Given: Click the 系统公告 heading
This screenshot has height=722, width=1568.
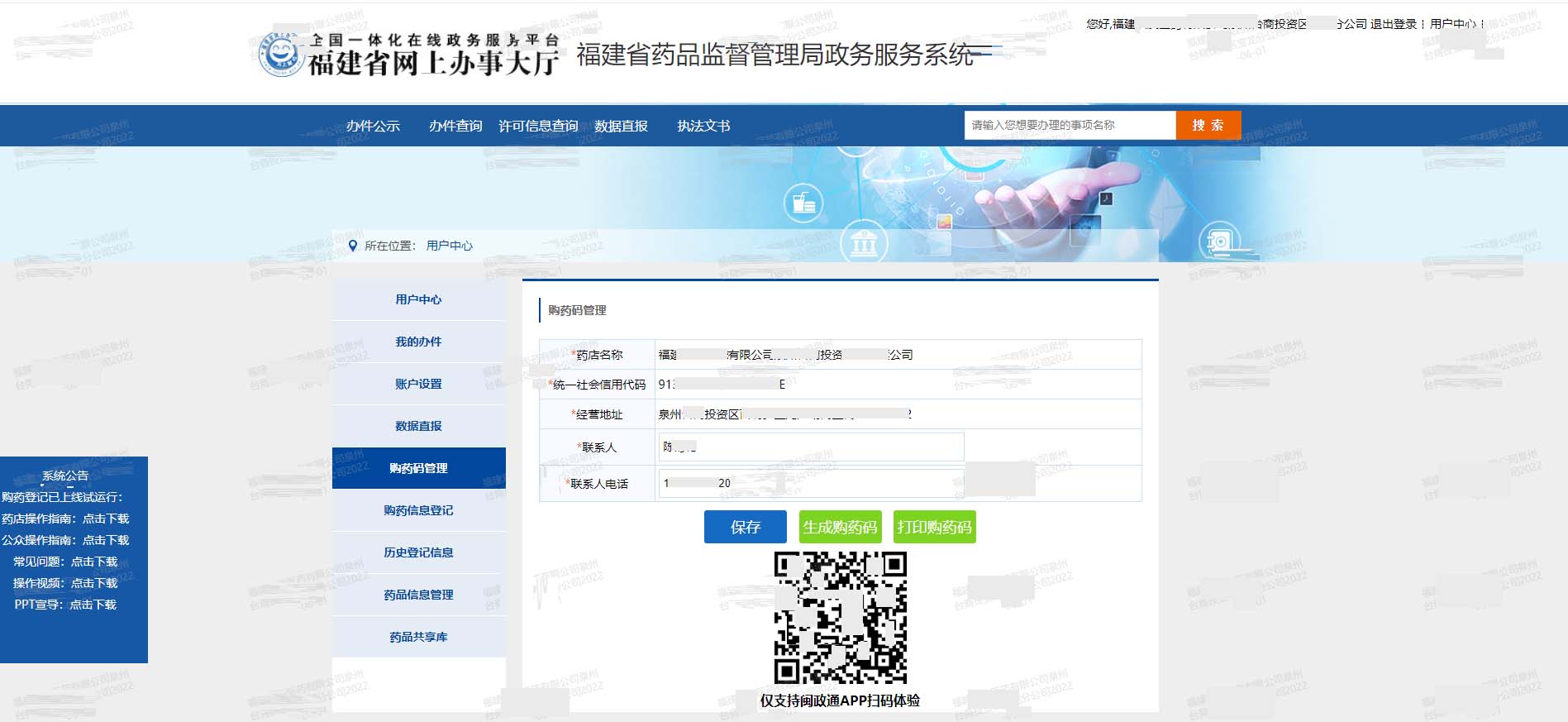Looking at the screenshot, I should click(65, 476).
